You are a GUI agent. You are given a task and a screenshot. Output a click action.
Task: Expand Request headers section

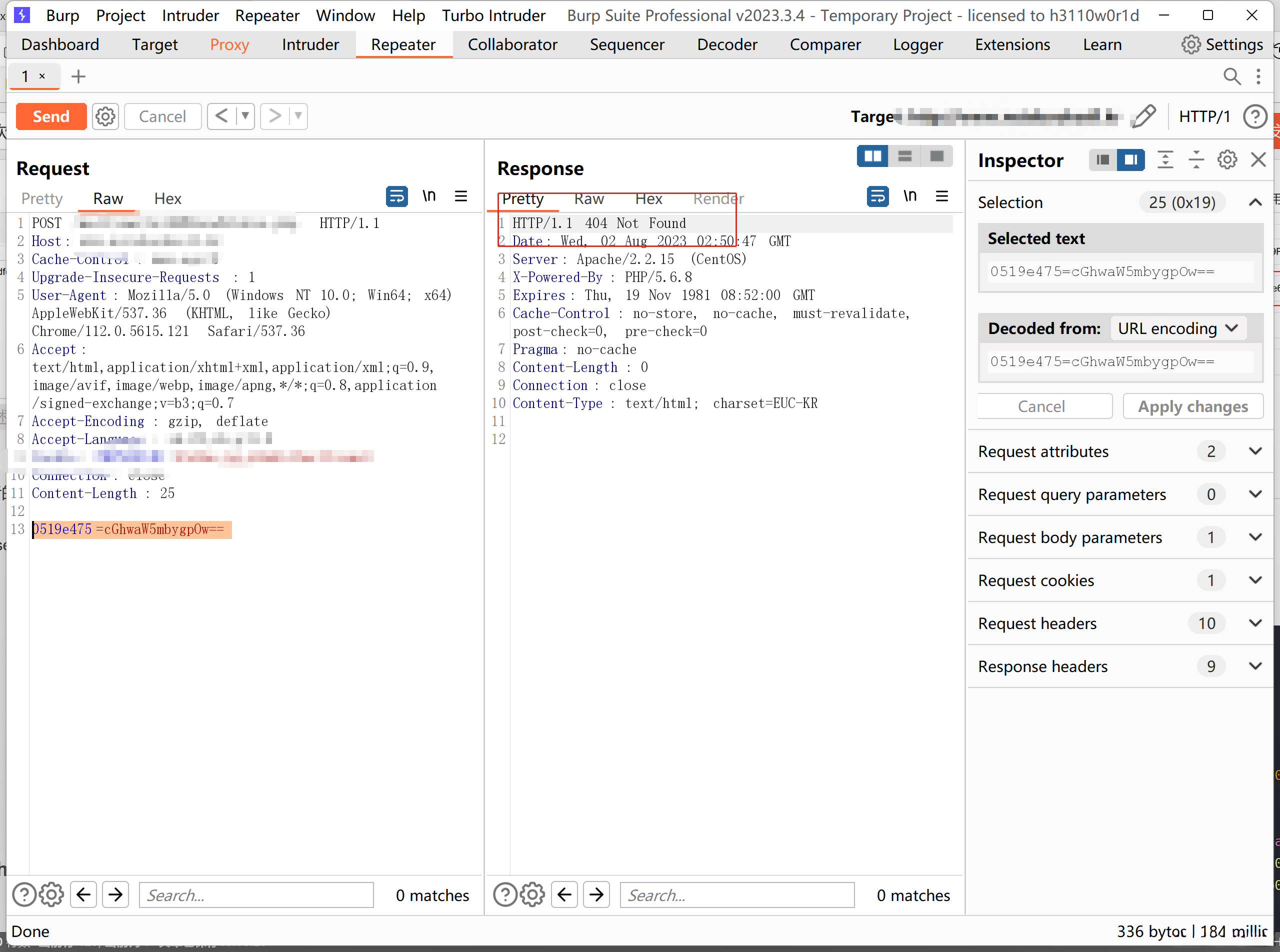[1255, 623]
